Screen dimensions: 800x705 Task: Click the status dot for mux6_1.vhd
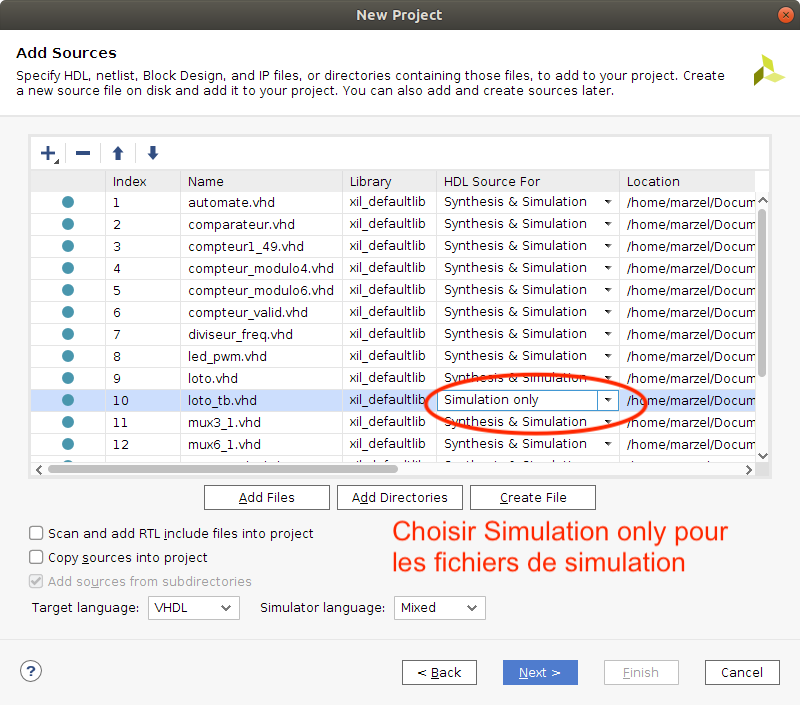[x=68, y=444]
